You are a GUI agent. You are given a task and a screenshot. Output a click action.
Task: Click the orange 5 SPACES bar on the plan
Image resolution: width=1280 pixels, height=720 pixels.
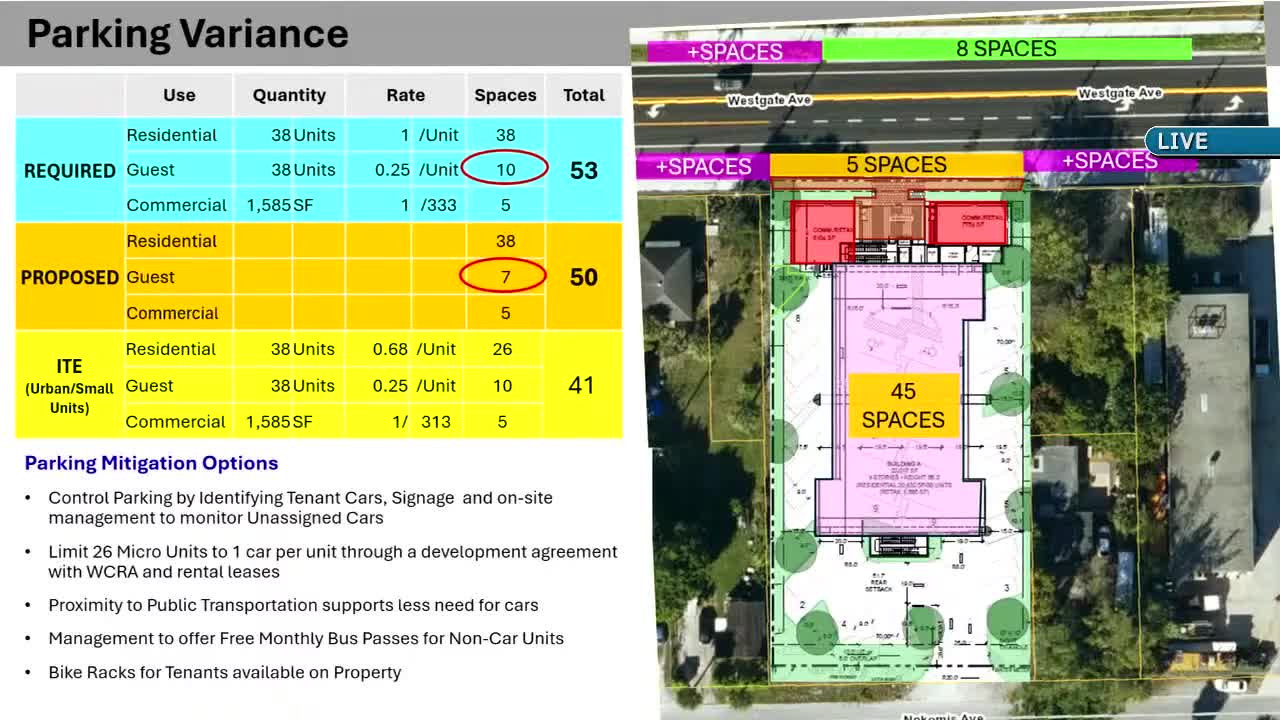point(897,164)
